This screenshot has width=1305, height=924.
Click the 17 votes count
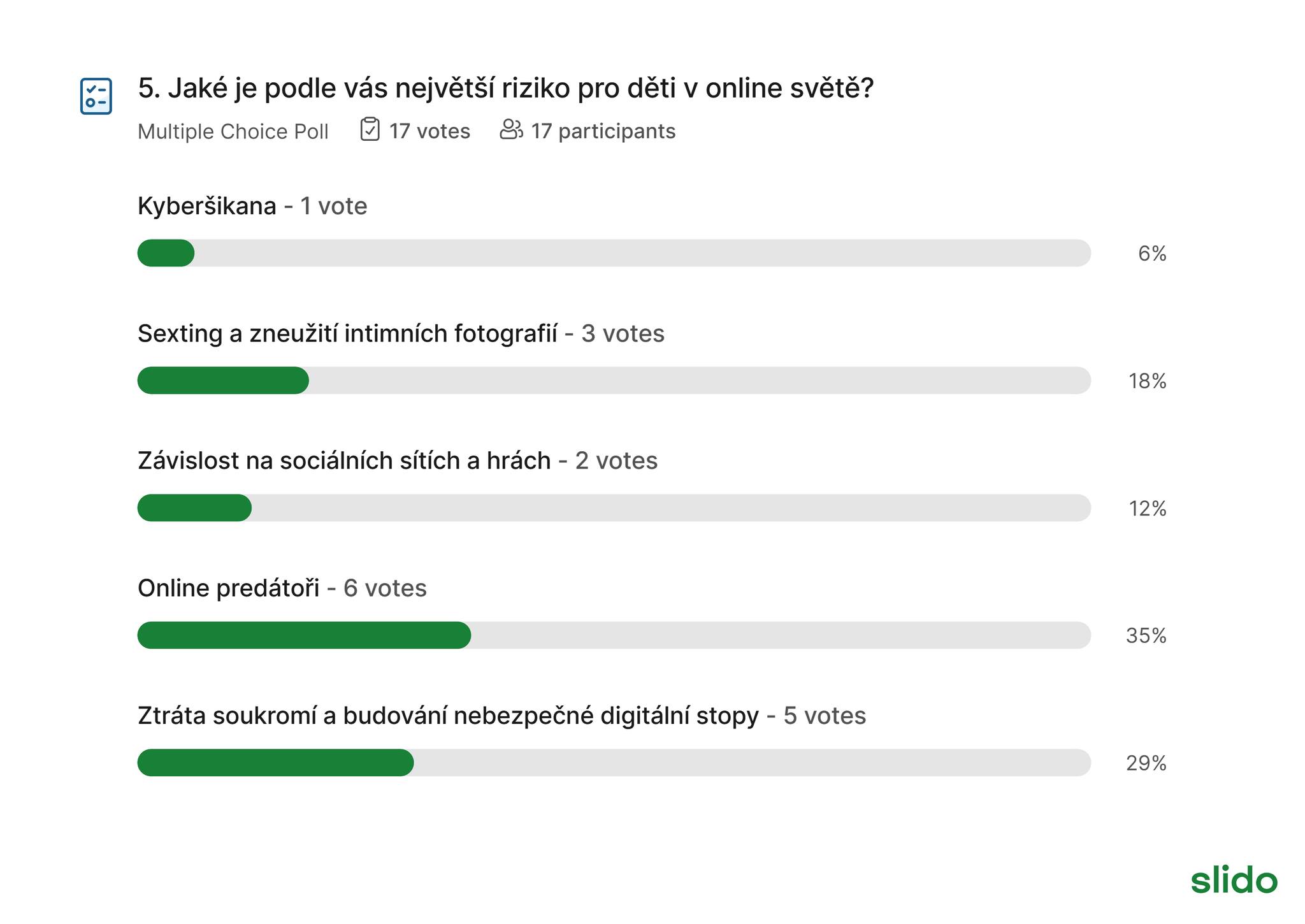[429, 131]
